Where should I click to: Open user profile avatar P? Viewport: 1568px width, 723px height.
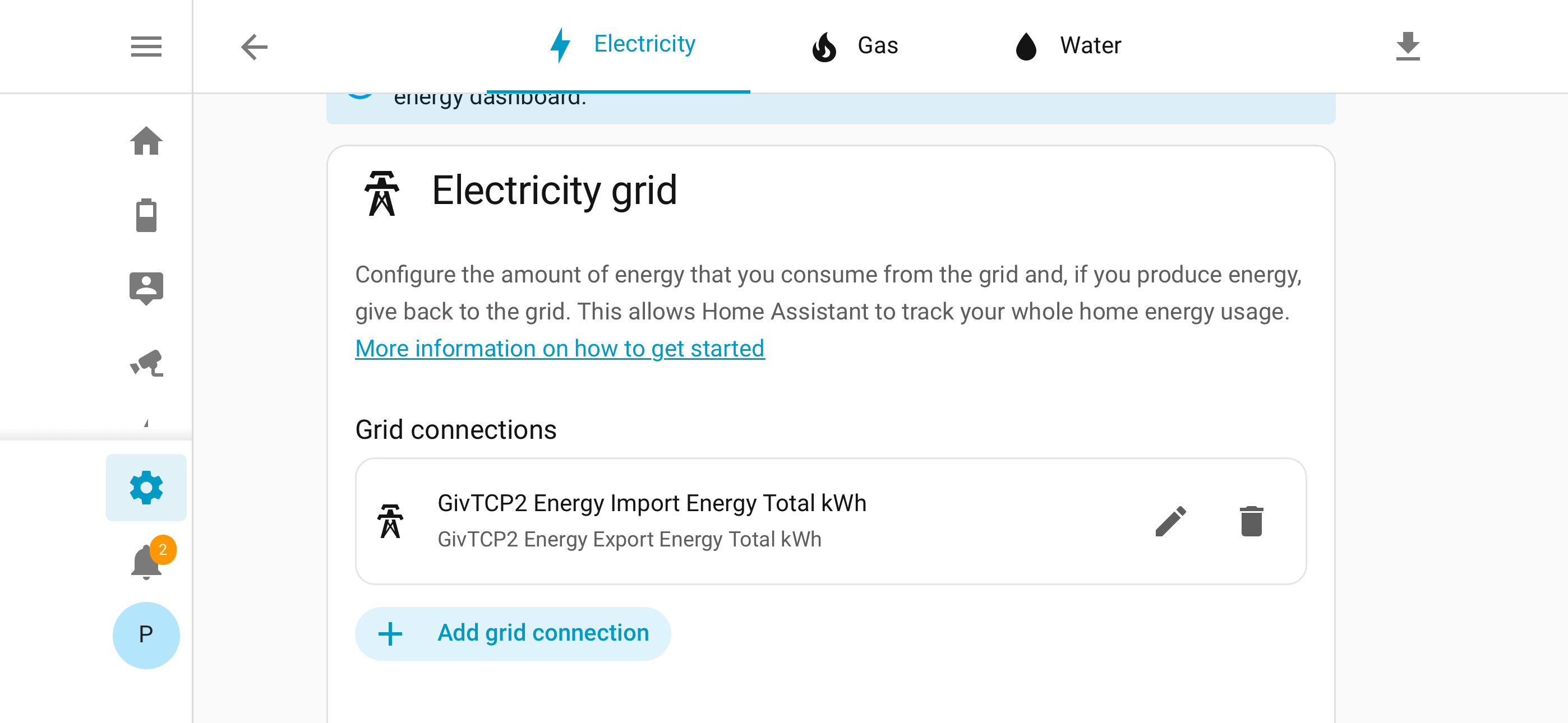coord(146,636)
